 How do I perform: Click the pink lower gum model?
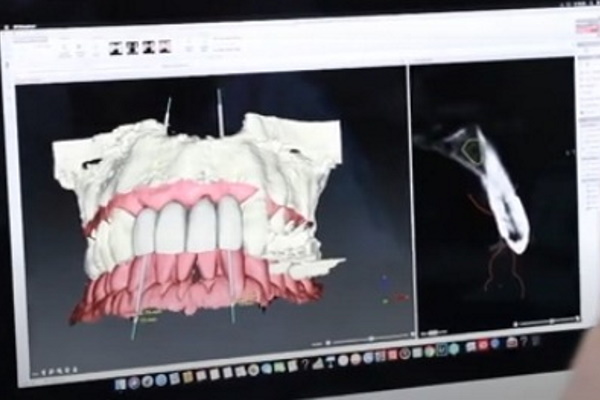[x=200, y=285]
